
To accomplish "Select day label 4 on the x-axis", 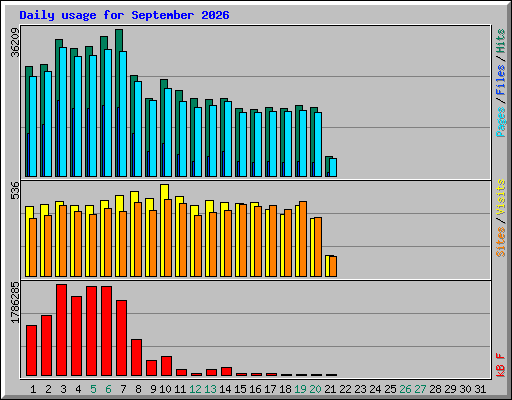I will tap(78, 389).
